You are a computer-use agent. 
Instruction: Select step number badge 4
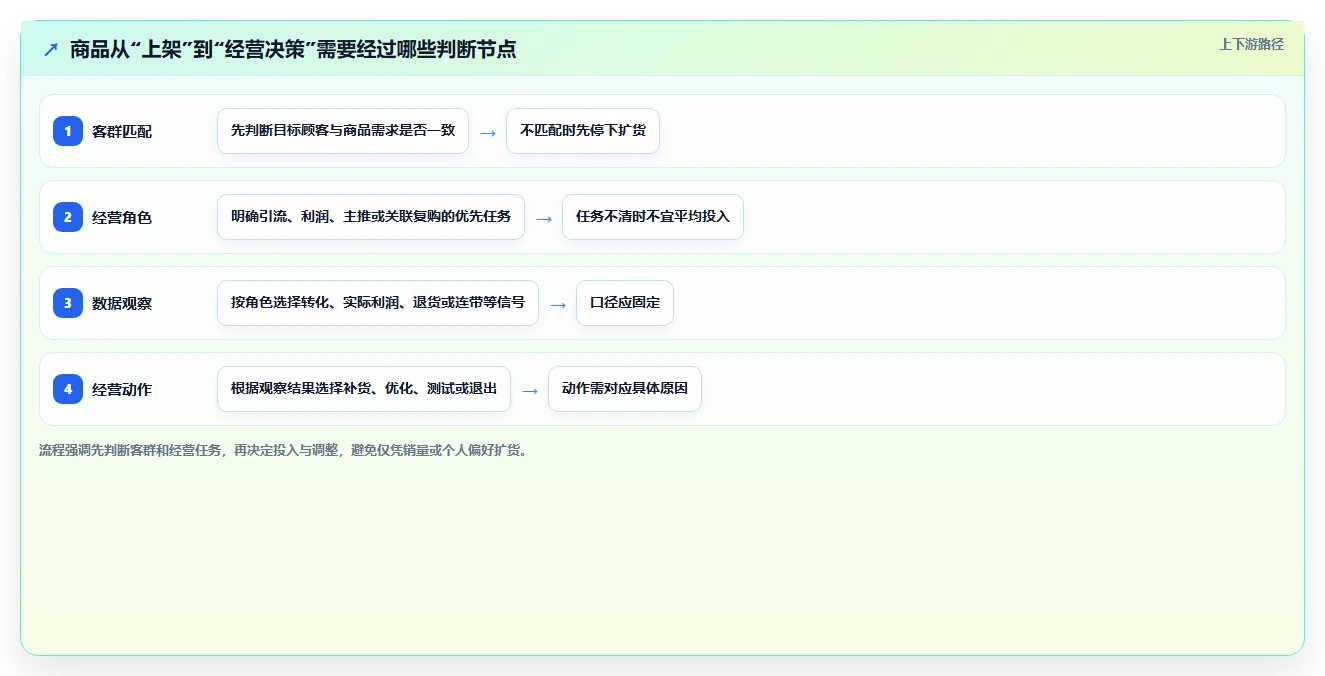pos(68,389)
